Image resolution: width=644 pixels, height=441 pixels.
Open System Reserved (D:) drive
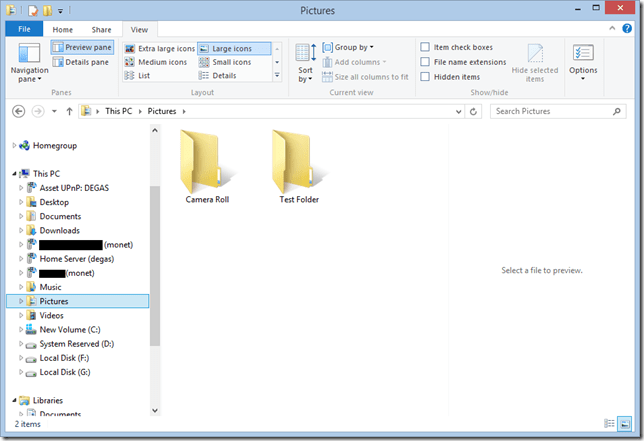[77, 344]
